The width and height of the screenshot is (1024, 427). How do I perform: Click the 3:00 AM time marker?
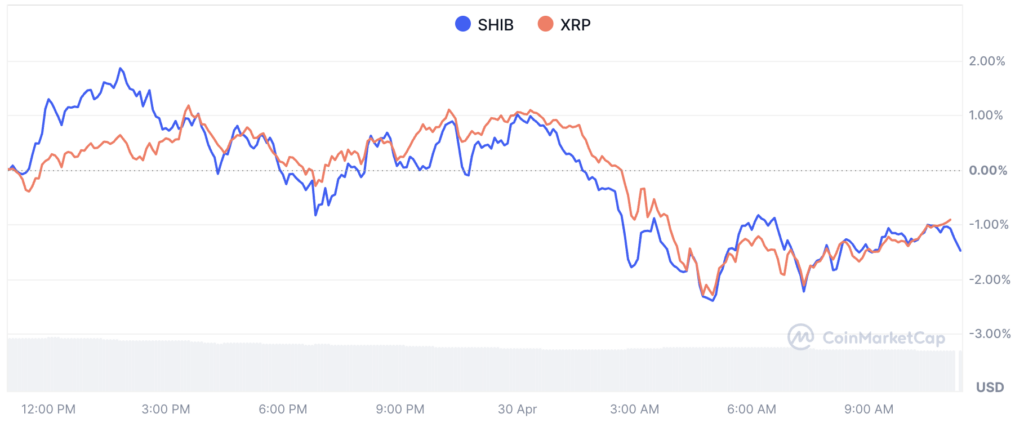click(x=634, y=409)
